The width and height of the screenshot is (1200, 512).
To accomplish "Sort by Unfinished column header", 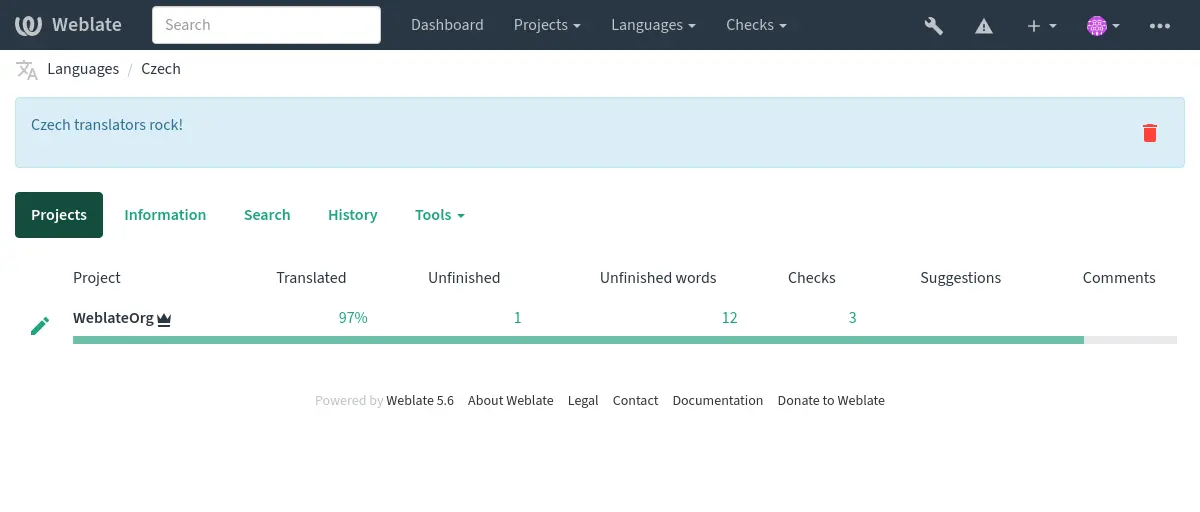I will [464, 278].
